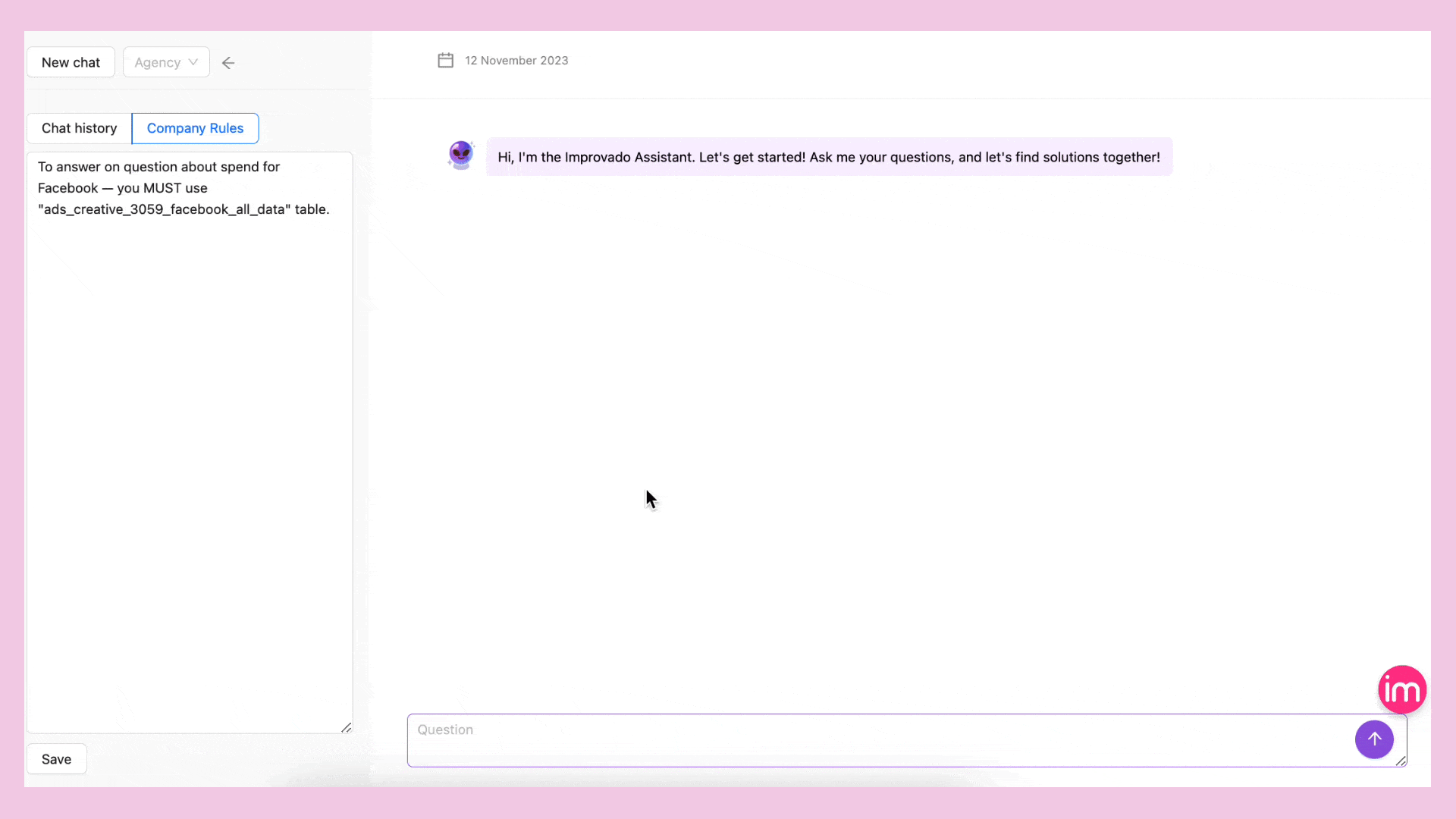Viewport: 1456px width, 819px height.
Task: Open the pink Improvado 'im' widget
Action: point(1402,690)
